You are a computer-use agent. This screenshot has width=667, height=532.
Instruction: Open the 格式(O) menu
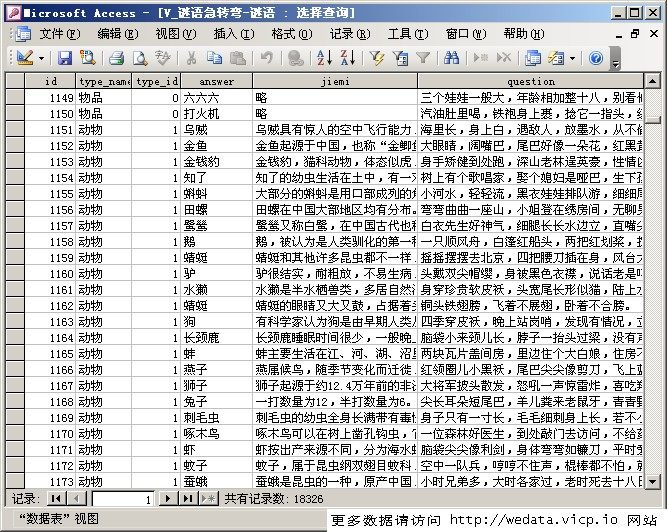click(292, 34)
